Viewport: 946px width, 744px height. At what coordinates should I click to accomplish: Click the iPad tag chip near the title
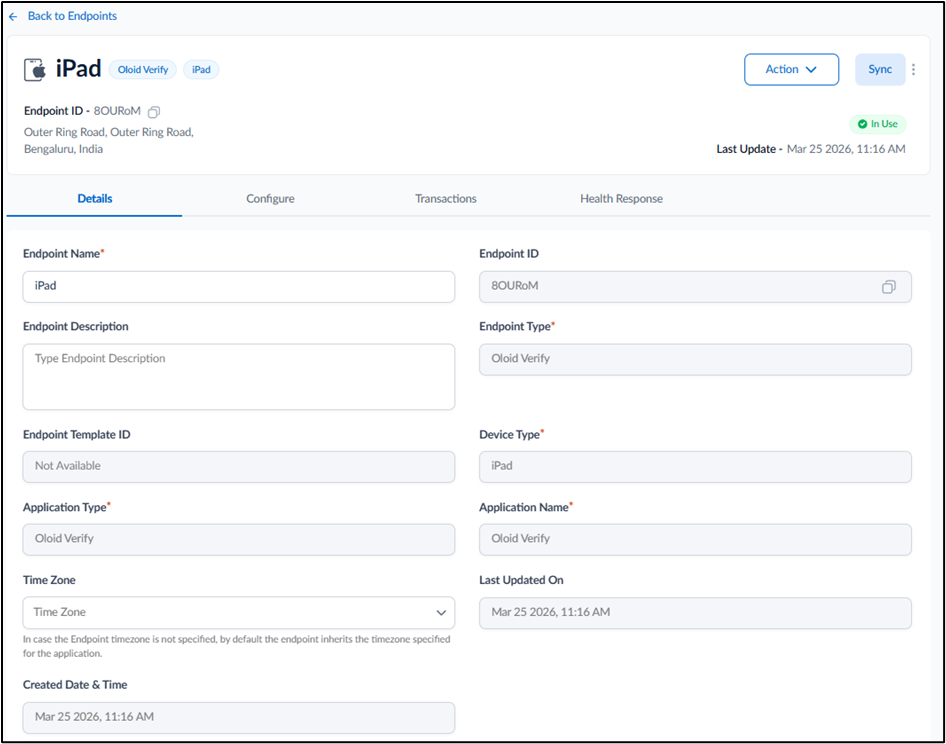(x=201, y=69)
